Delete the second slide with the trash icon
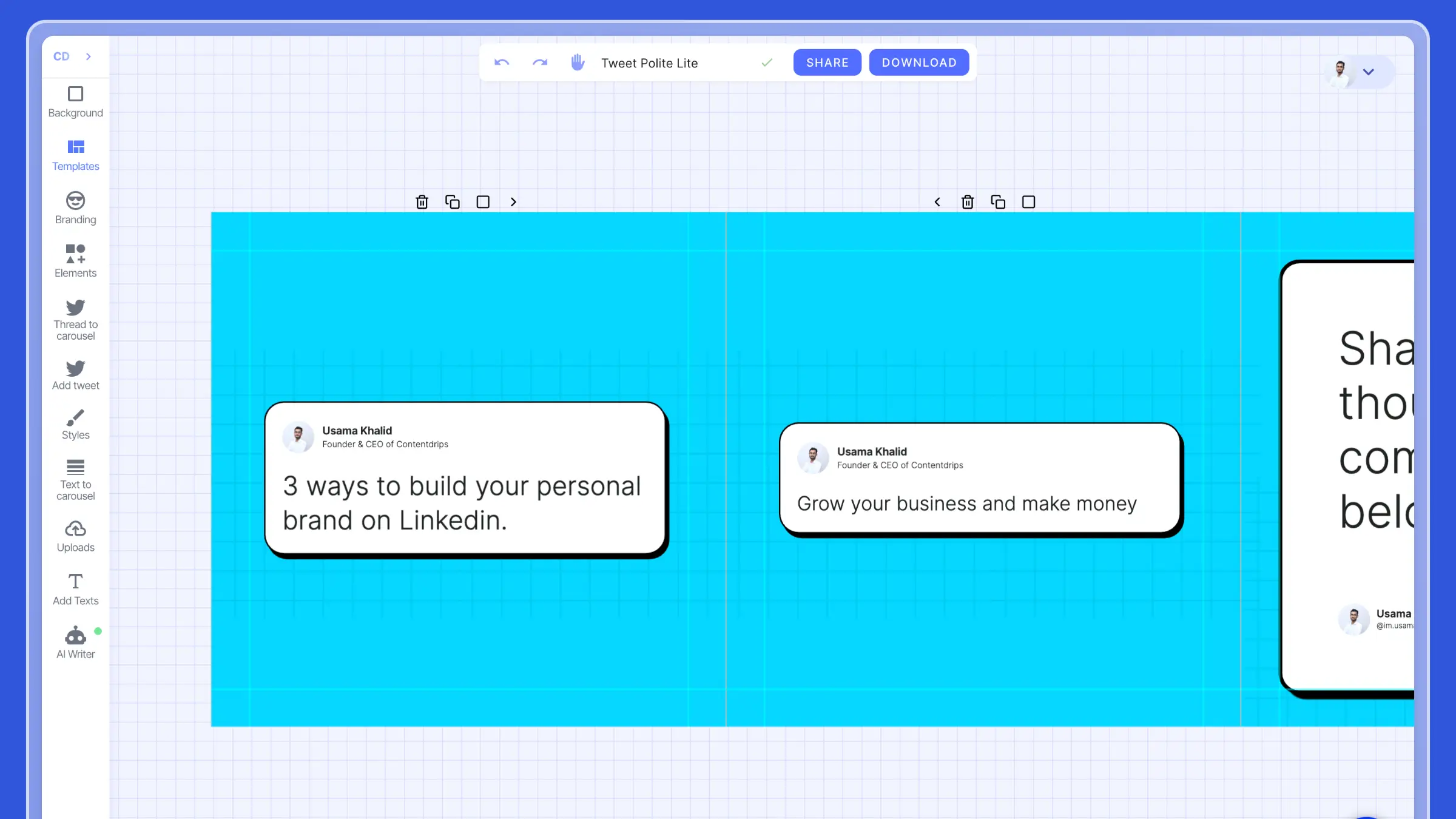Image resolution: width=1456 pixels, height=819 pixels. pos(968,202)
